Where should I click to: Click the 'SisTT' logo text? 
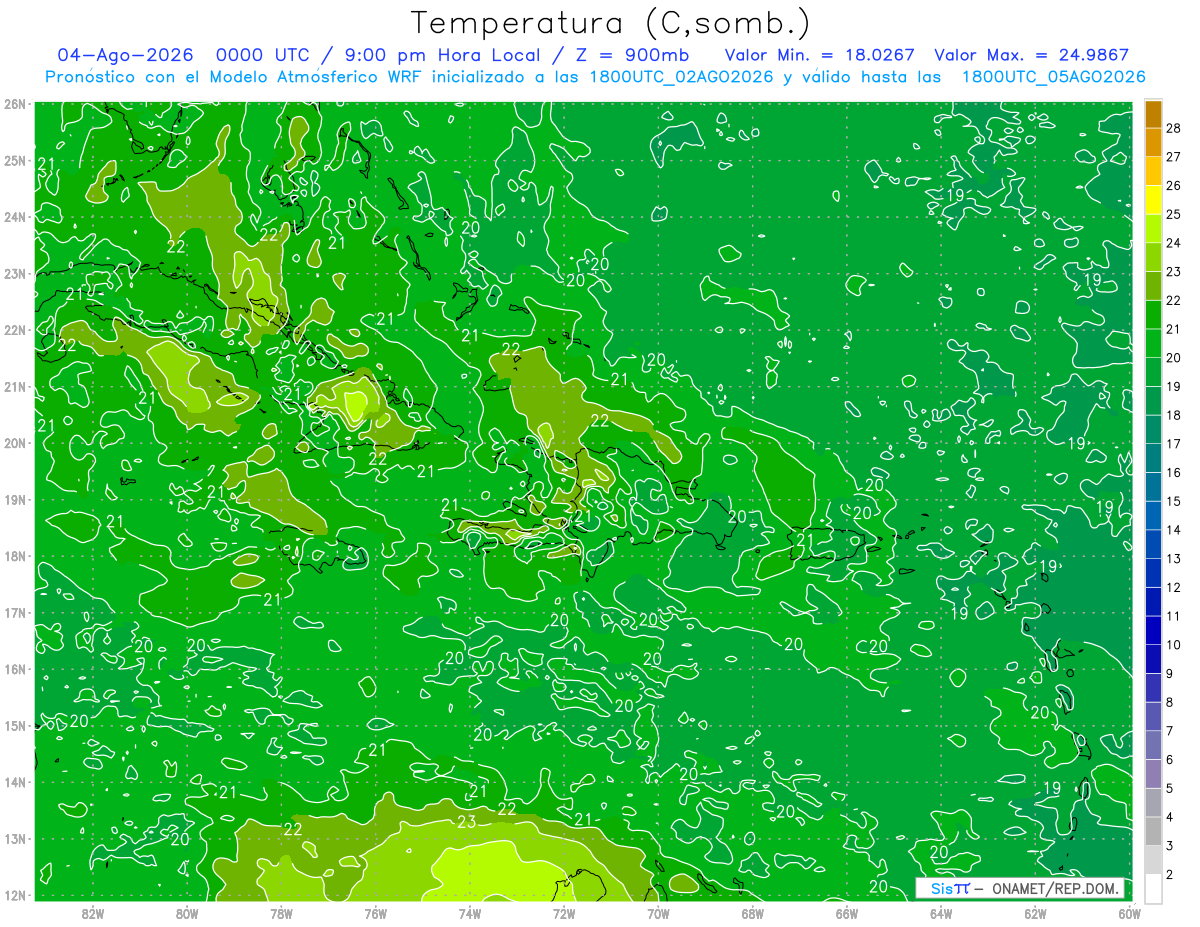click(950, 888)
